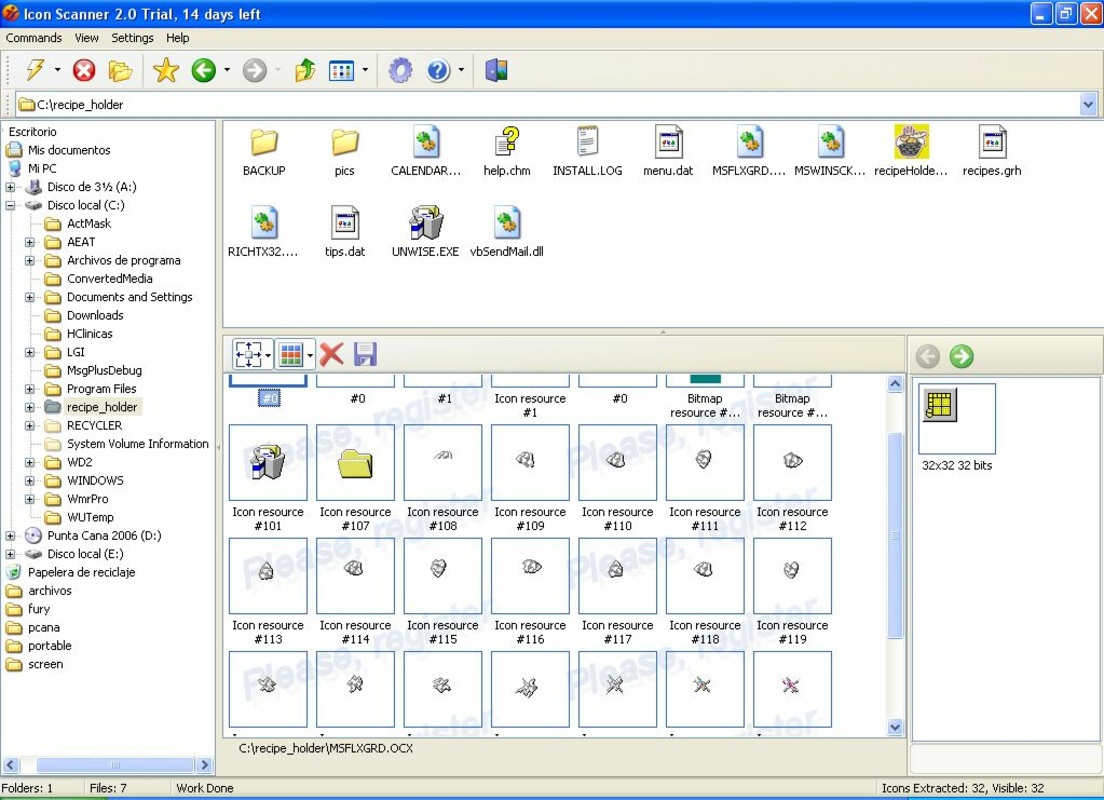Select the menu.dat file
1104x800 pixels.
click(668, 151)
